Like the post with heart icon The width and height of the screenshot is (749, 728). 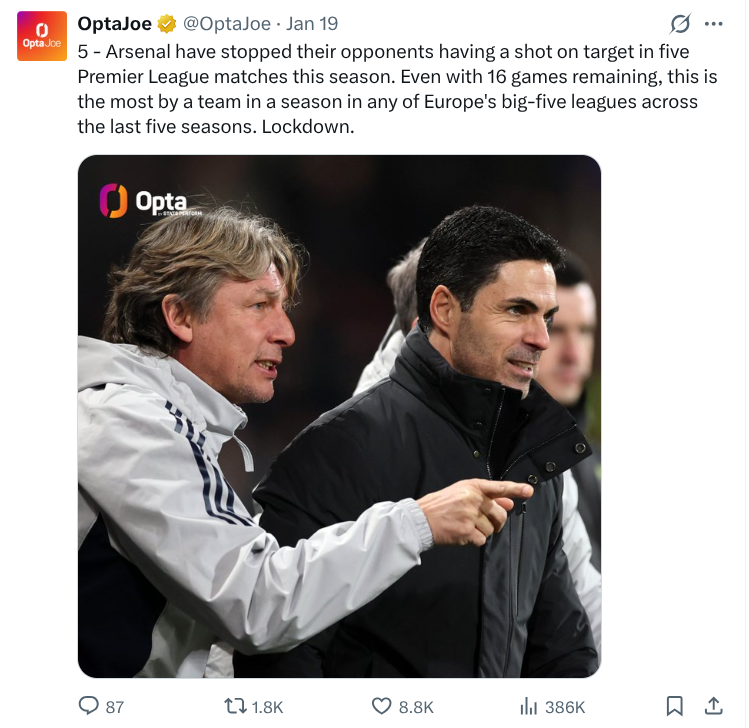381,706
